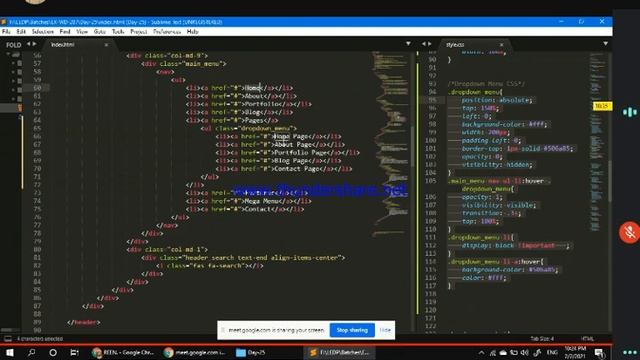
Task: Open the File menu
Action: (6, 31)
